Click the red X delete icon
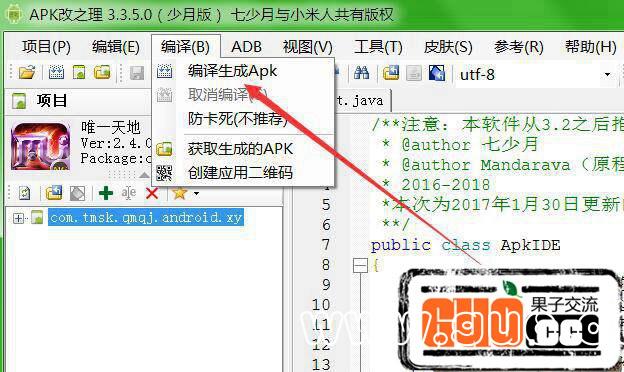624x372 pixels. [x=152, y=193]
